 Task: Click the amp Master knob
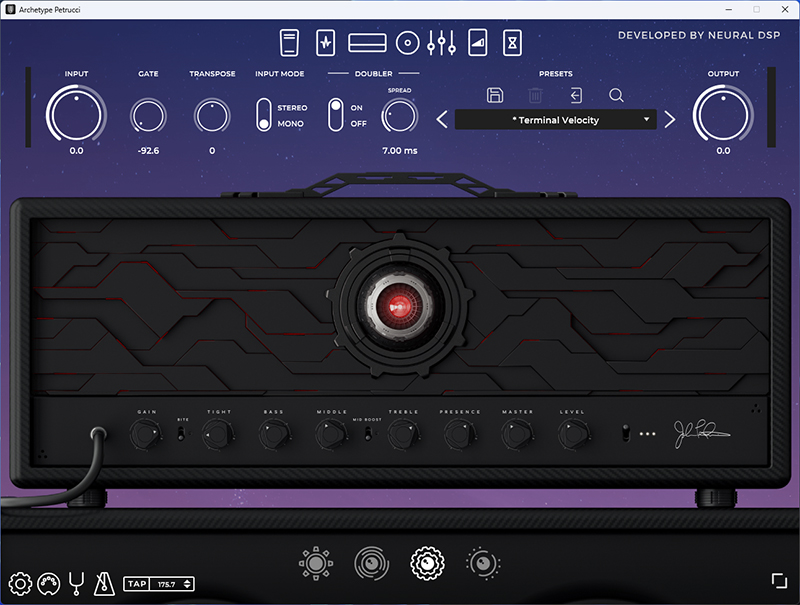(x=517, y=435)
